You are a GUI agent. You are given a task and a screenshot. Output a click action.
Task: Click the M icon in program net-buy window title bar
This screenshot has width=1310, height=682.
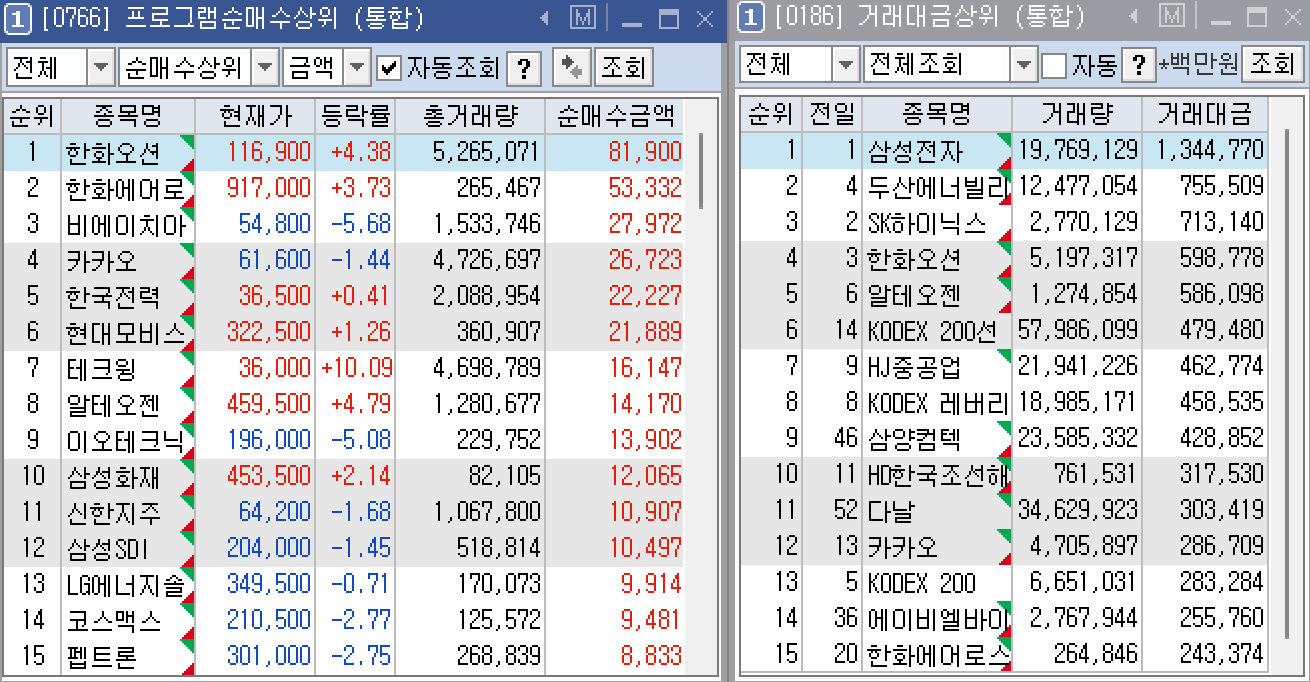[x=583, y=18]
